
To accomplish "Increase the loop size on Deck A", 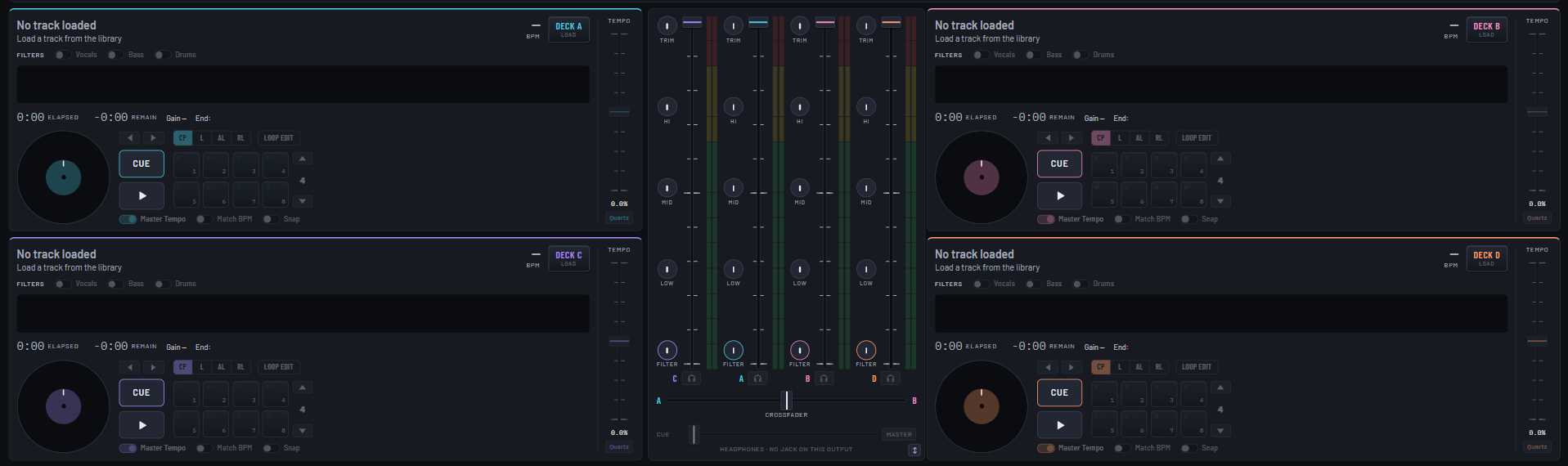I will [303, 159].
